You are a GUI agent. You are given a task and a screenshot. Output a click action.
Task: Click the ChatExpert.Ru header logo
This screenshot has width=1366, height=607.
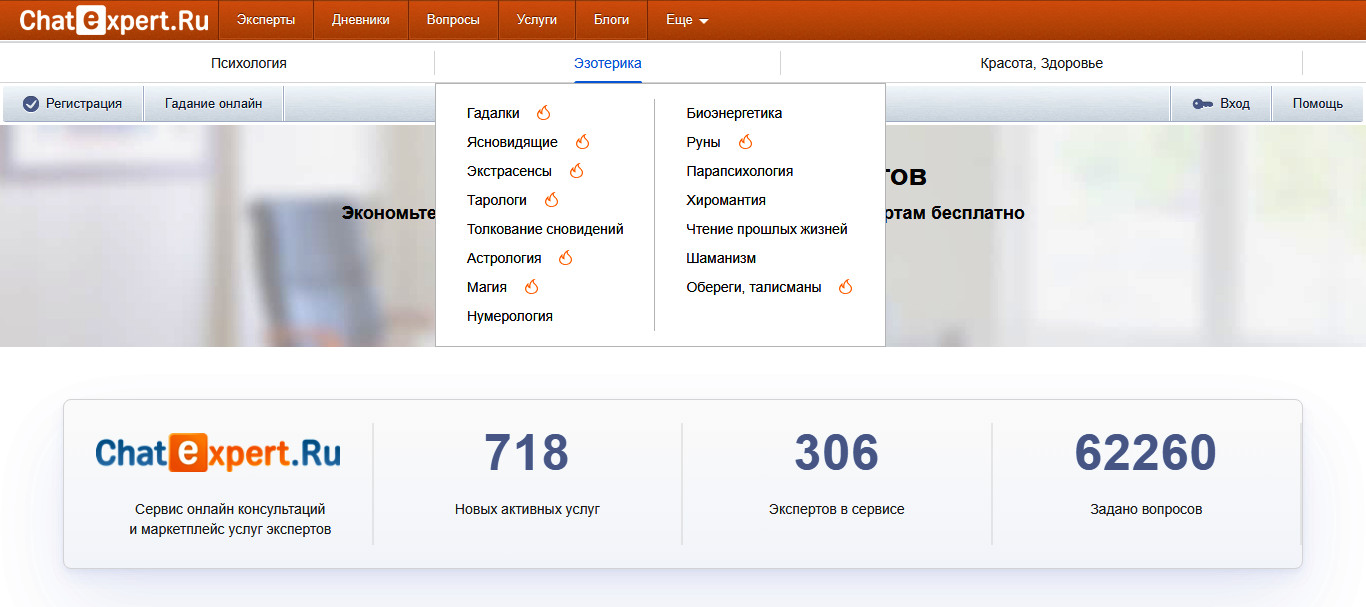[x=114, y=19]
